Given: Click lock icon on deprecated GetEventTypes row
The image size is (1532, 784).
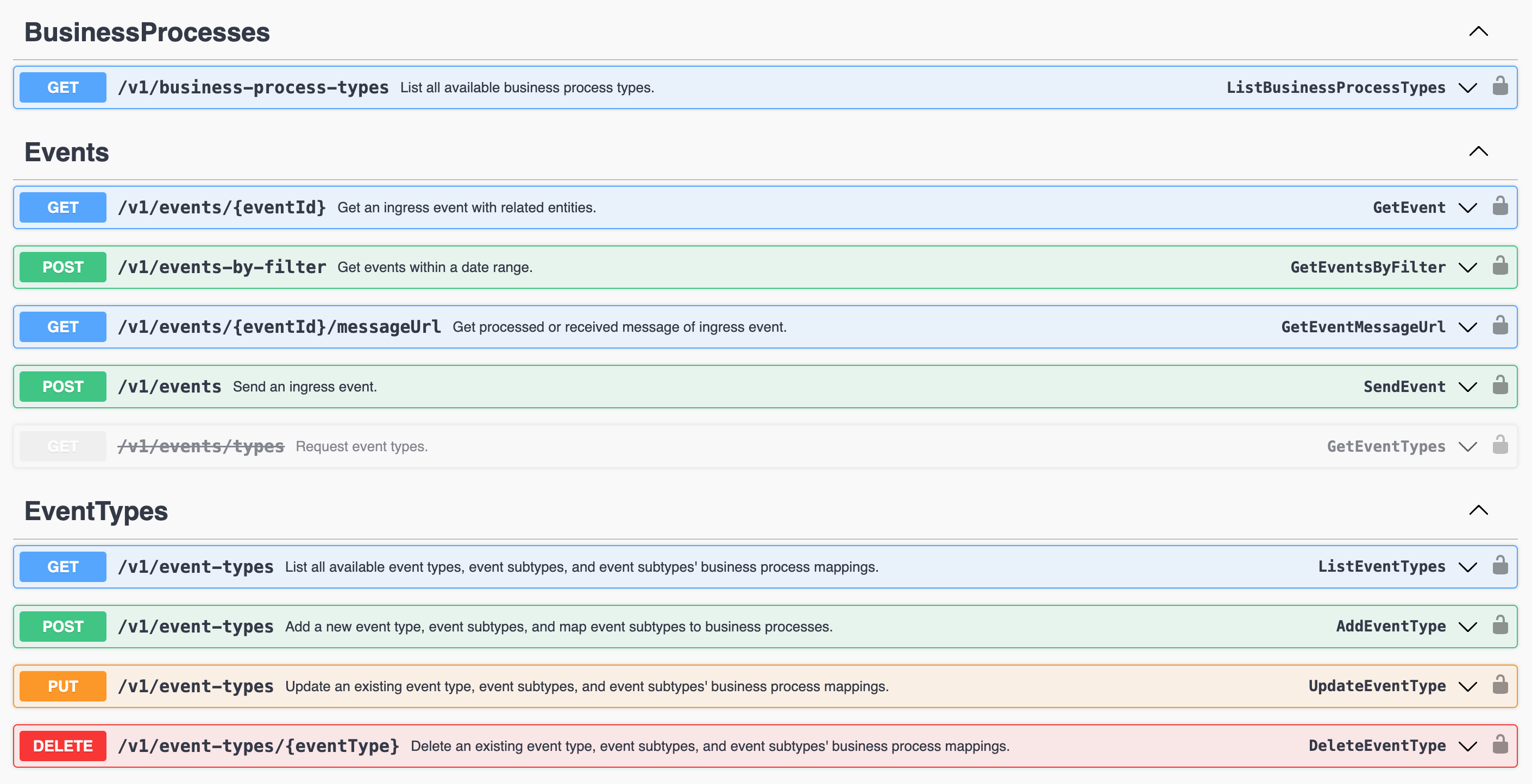Looking at the screenshot, I should 1500,446.
